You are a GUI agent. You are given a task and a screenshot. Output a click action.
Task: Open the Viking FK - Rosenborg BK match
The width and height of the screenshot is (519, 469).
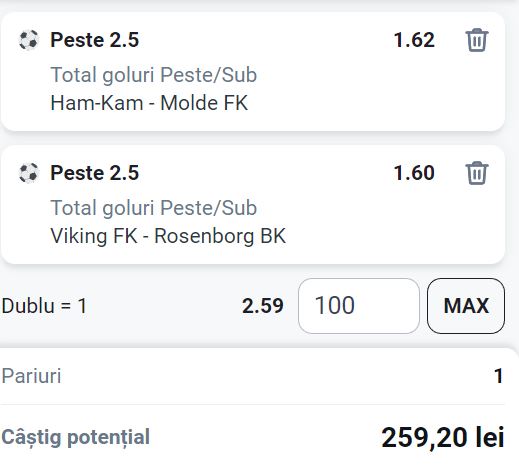[x=168, y=236]
